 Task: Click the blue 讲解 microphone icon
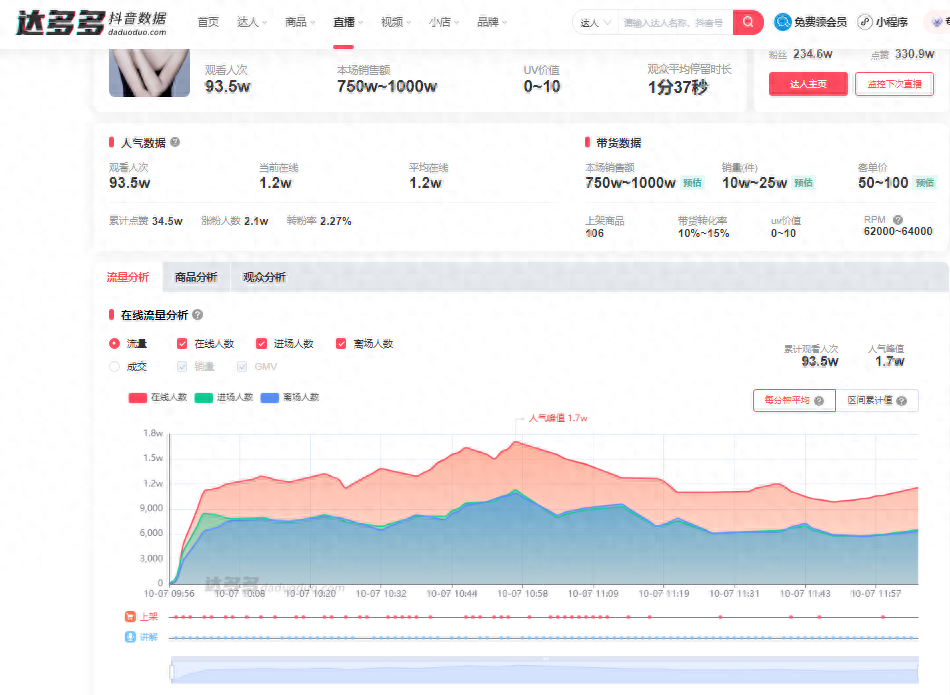point(130,637)
